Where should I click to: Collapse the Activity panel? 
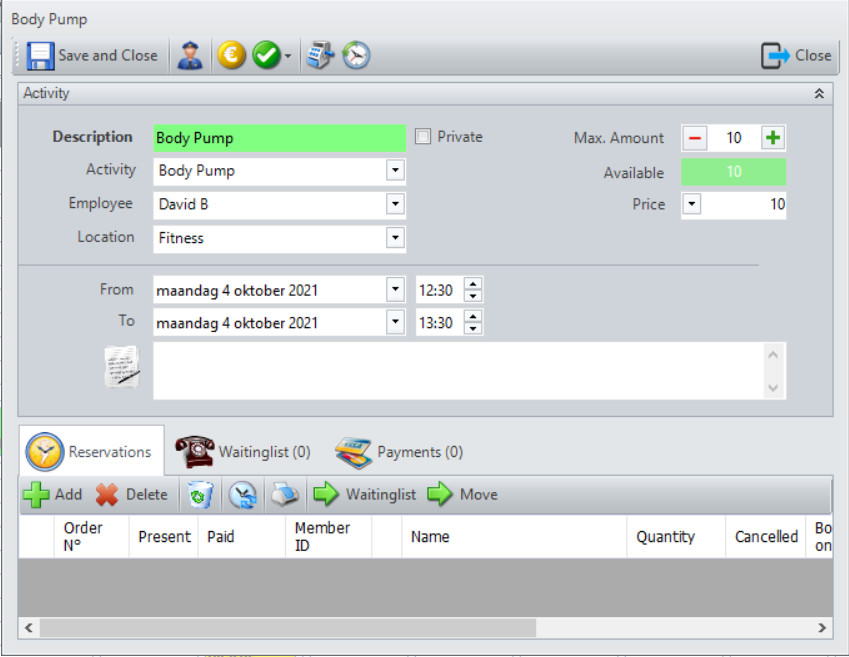tap(819, 93)
